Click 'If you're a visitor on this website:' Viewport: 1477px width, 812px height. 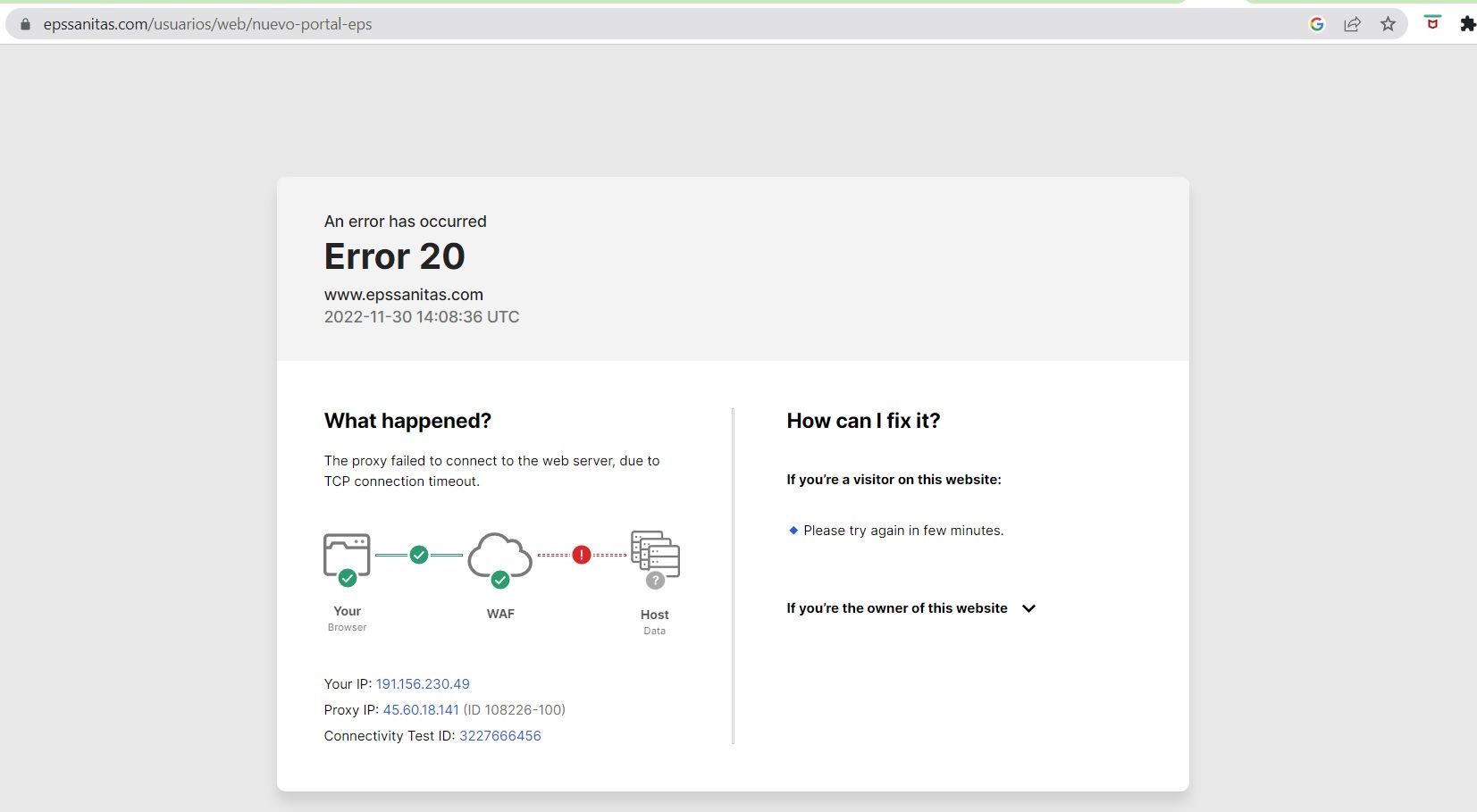pos(894,480)
